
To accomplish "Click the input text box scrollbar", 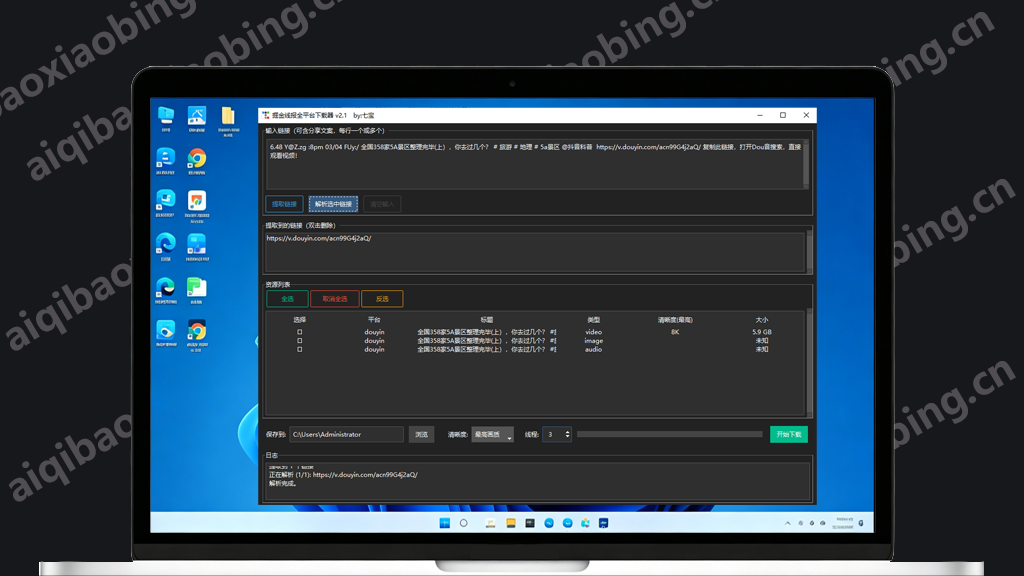I will coord(806,165).
